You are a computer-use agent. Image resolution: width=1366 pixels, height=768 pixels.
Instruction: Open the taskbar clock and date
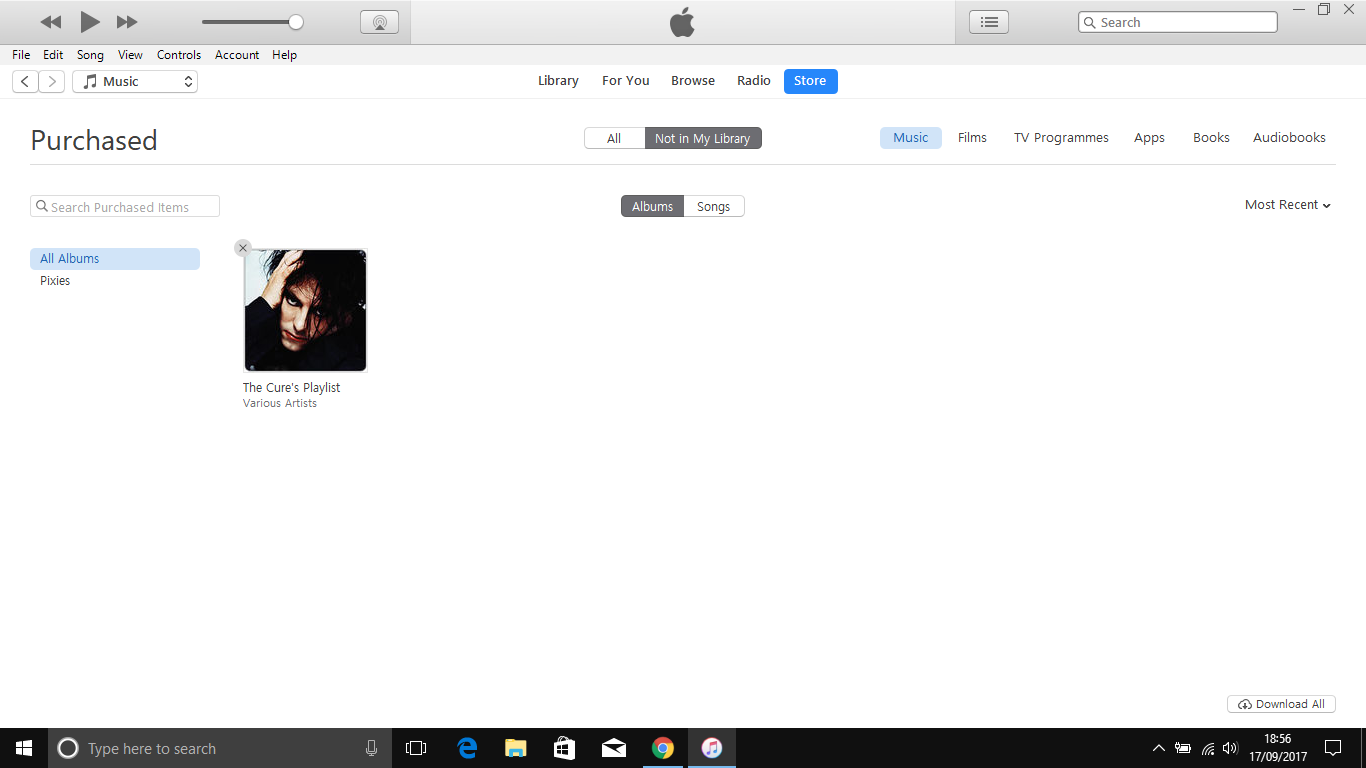tap(1278, 748)
